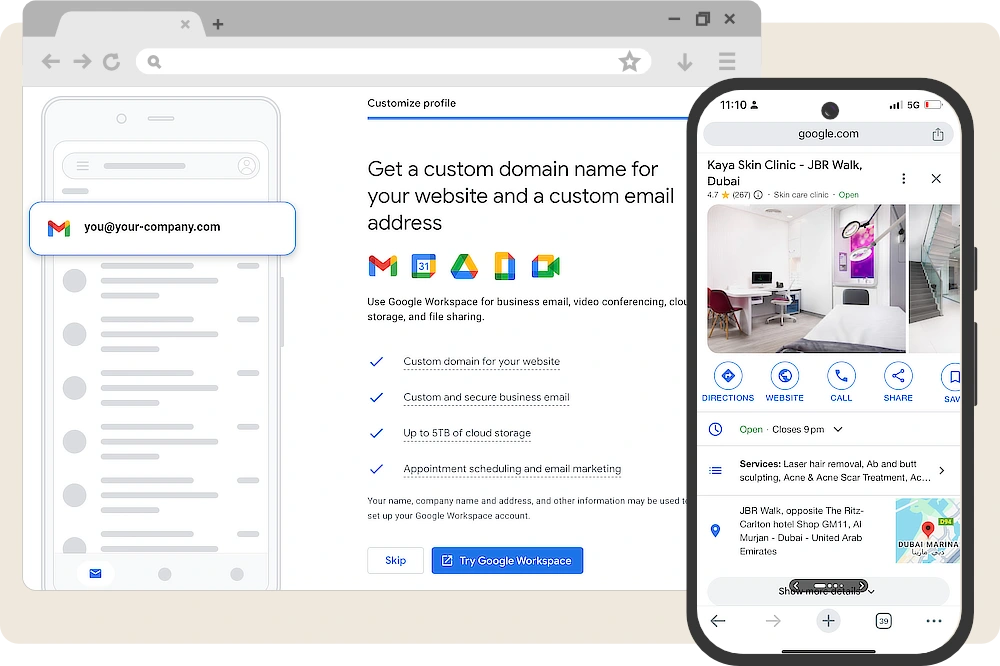
Task: Close the current browser tab
Action: click(185, 24)
